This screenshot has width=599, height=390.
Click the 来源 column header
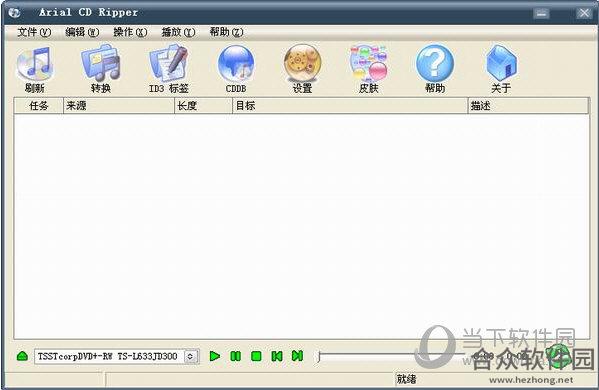coord(118,106)
